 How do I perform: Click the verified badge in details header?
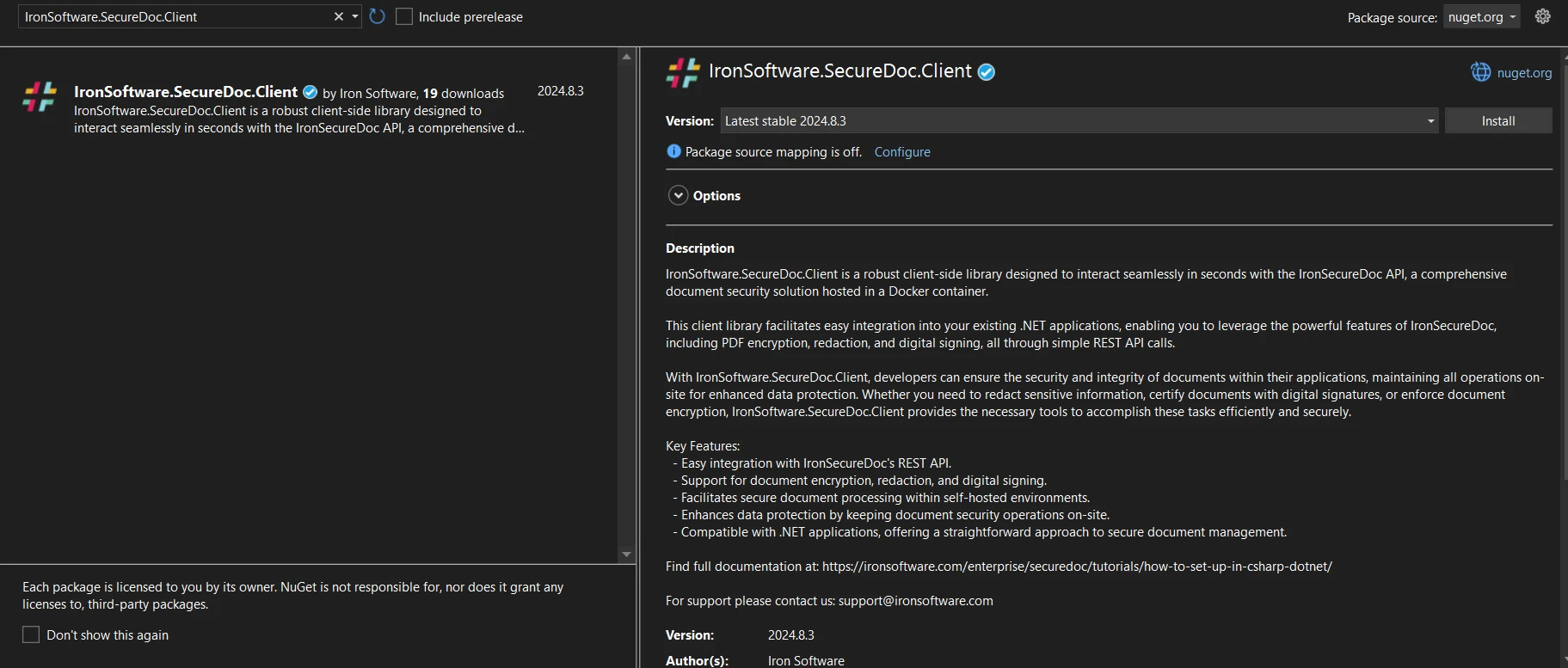tap(987, 72)
